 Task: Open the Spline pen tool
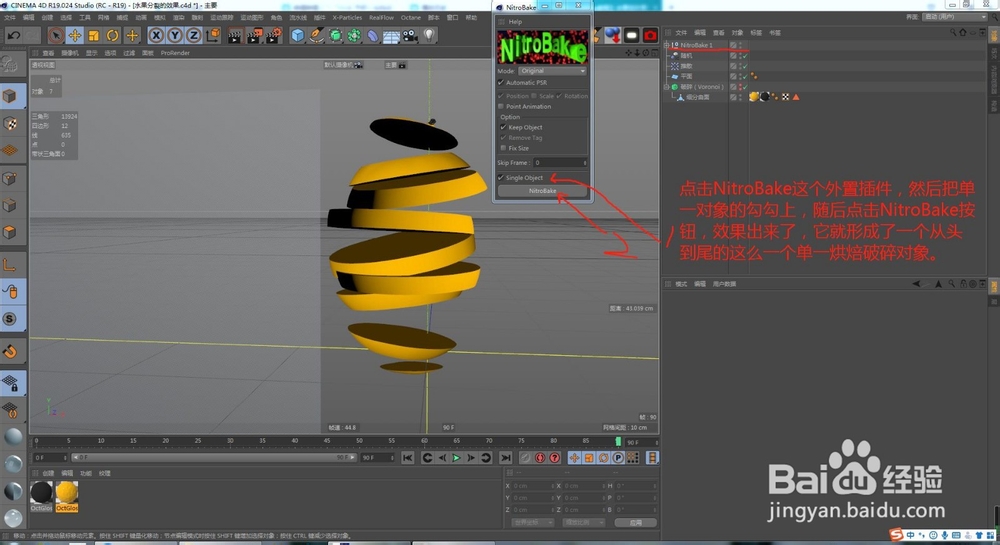[316, 36]
